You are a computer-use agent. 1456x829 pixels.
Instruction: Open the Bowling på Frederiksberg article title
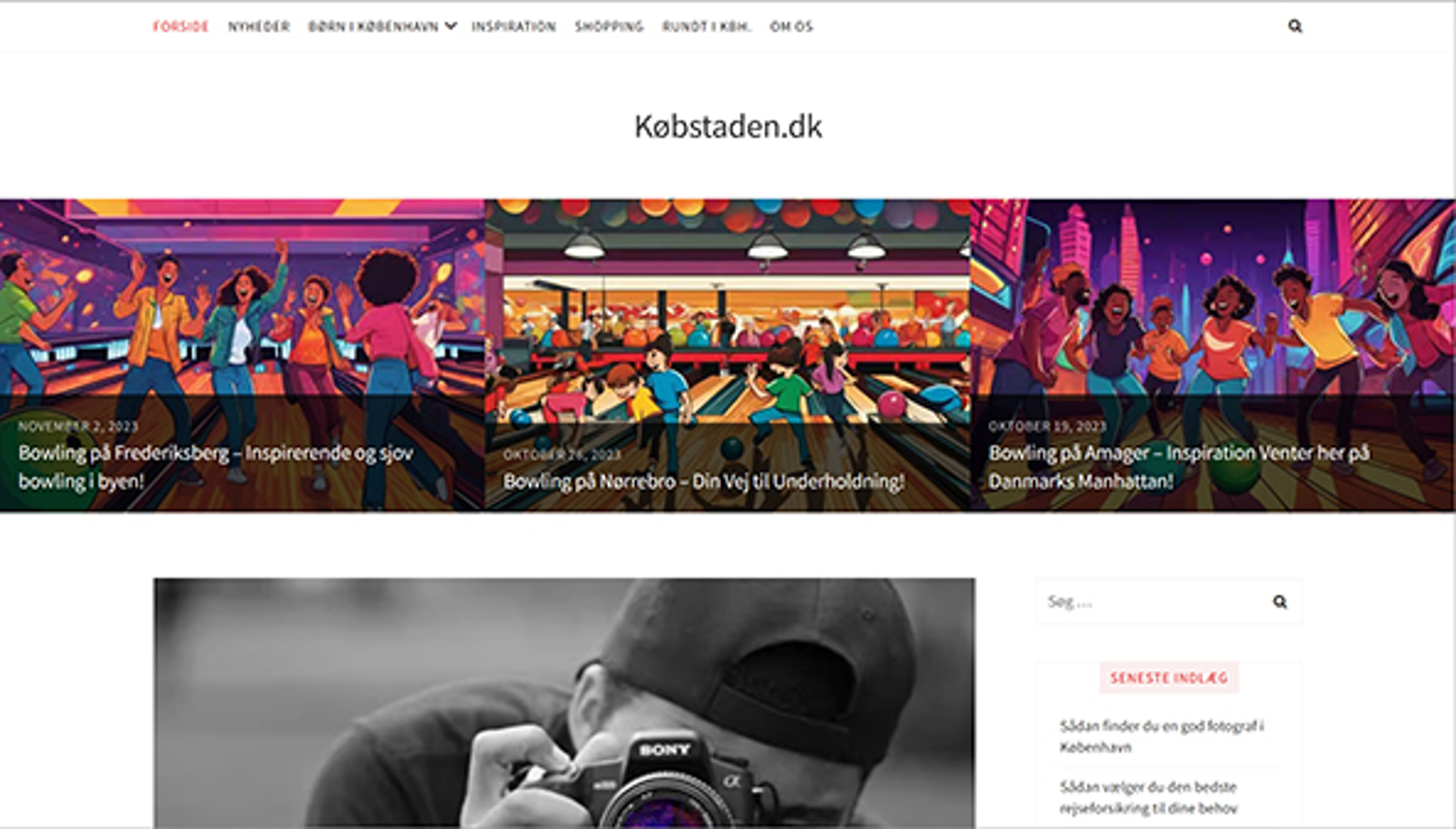(x=216, y=467)
